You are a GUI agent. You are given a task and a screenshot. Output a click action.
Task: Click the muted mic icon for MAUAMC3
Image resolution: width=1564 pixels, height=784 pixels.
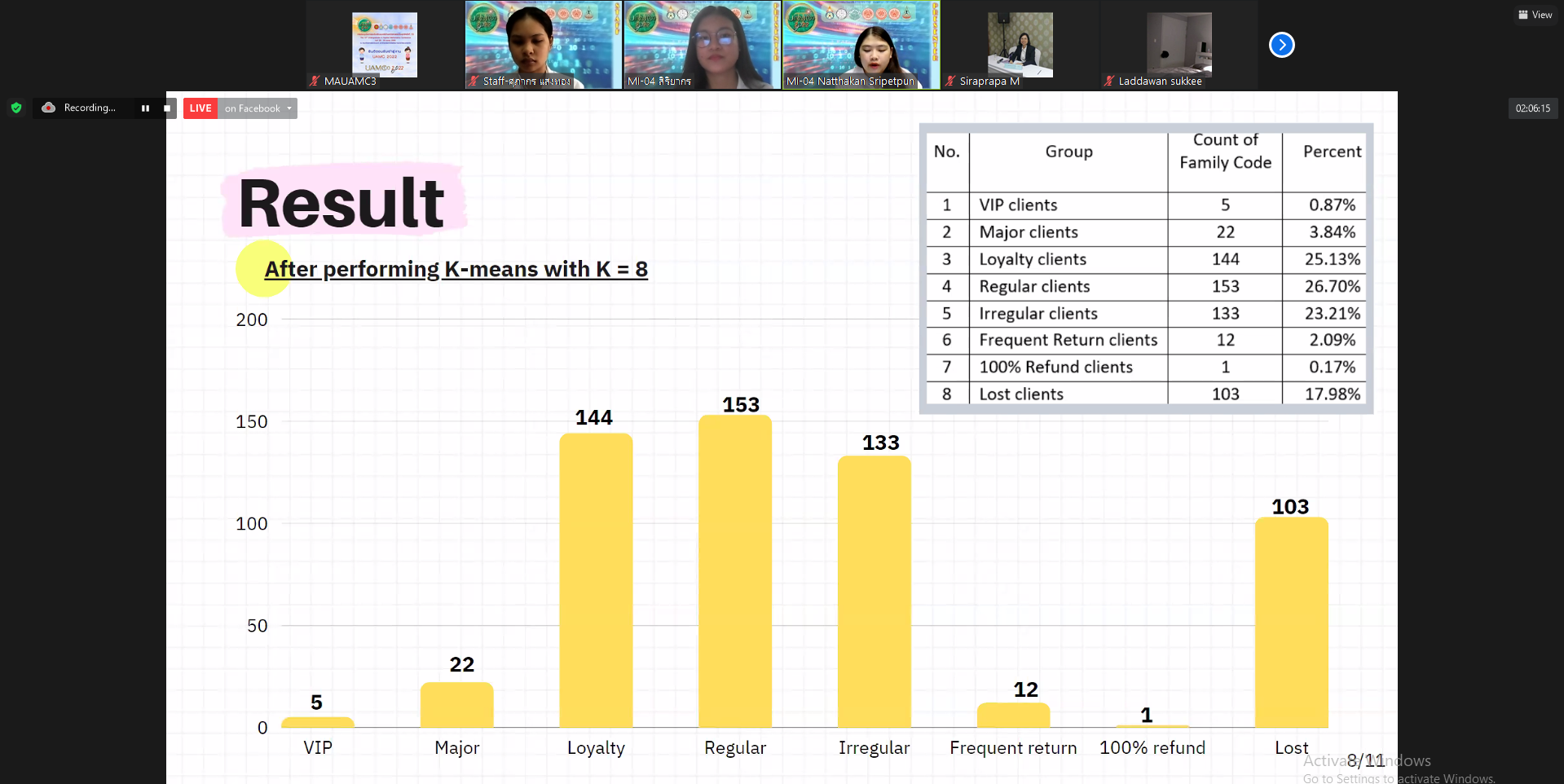(x=315, y=81)
